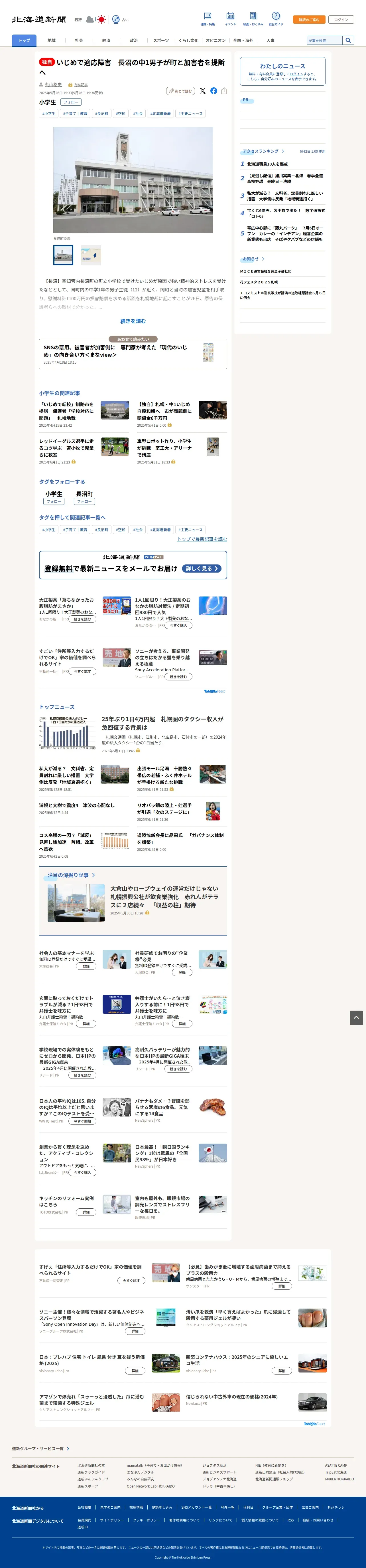Image resolution: width=366 pixels, height=1568 pixels.
Task: Click the lock icon beside 有料記事
Action: click(70, 84)
